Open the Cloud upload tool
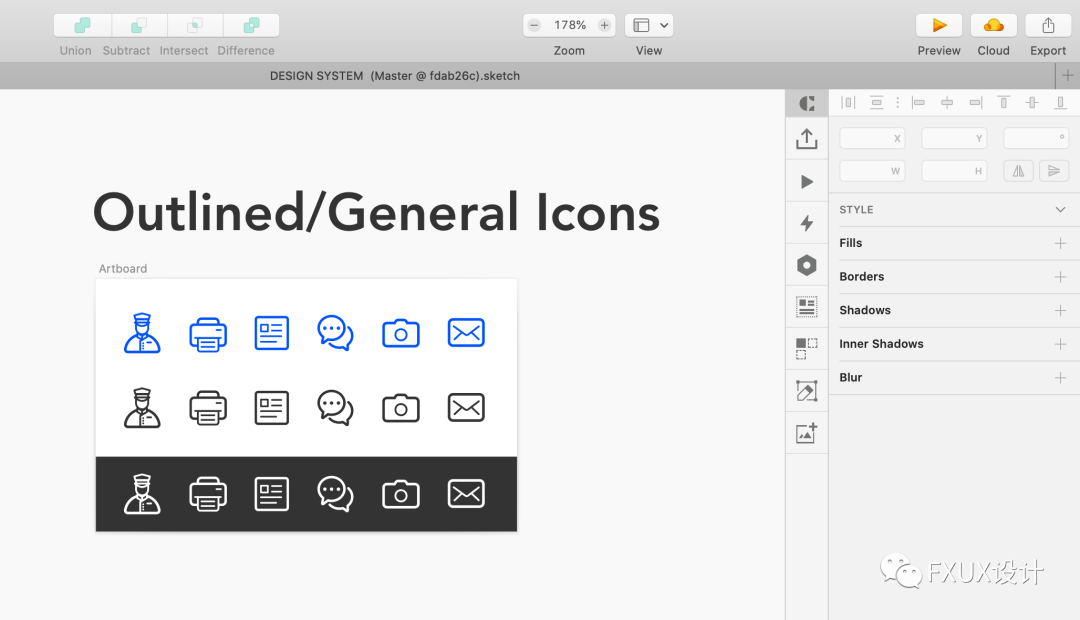The image size is (1080, 620). [993, 25]
